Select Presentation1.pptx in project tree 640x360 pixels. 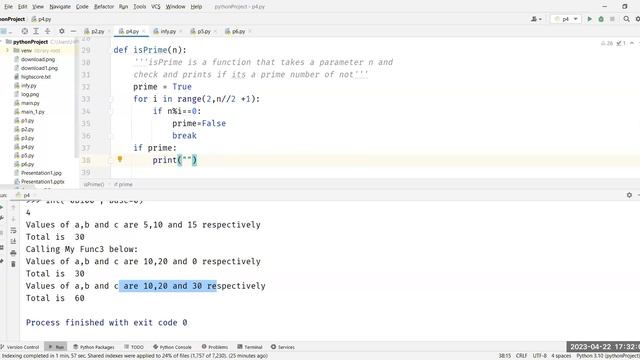(x=42, y=182)
